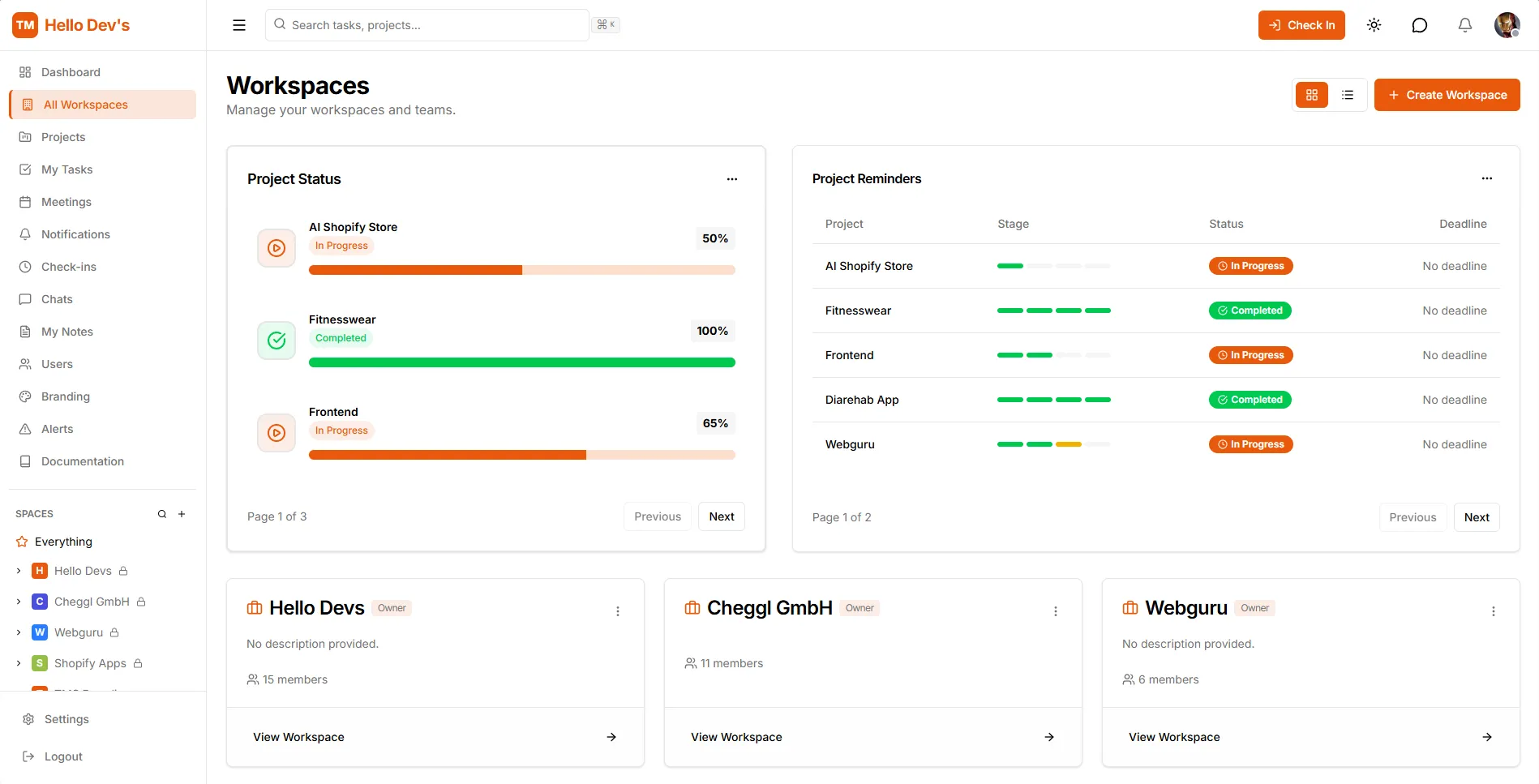Go to next page of Project Status
The width and height of the screenshot is (1539, 784).
click(722, 516)
